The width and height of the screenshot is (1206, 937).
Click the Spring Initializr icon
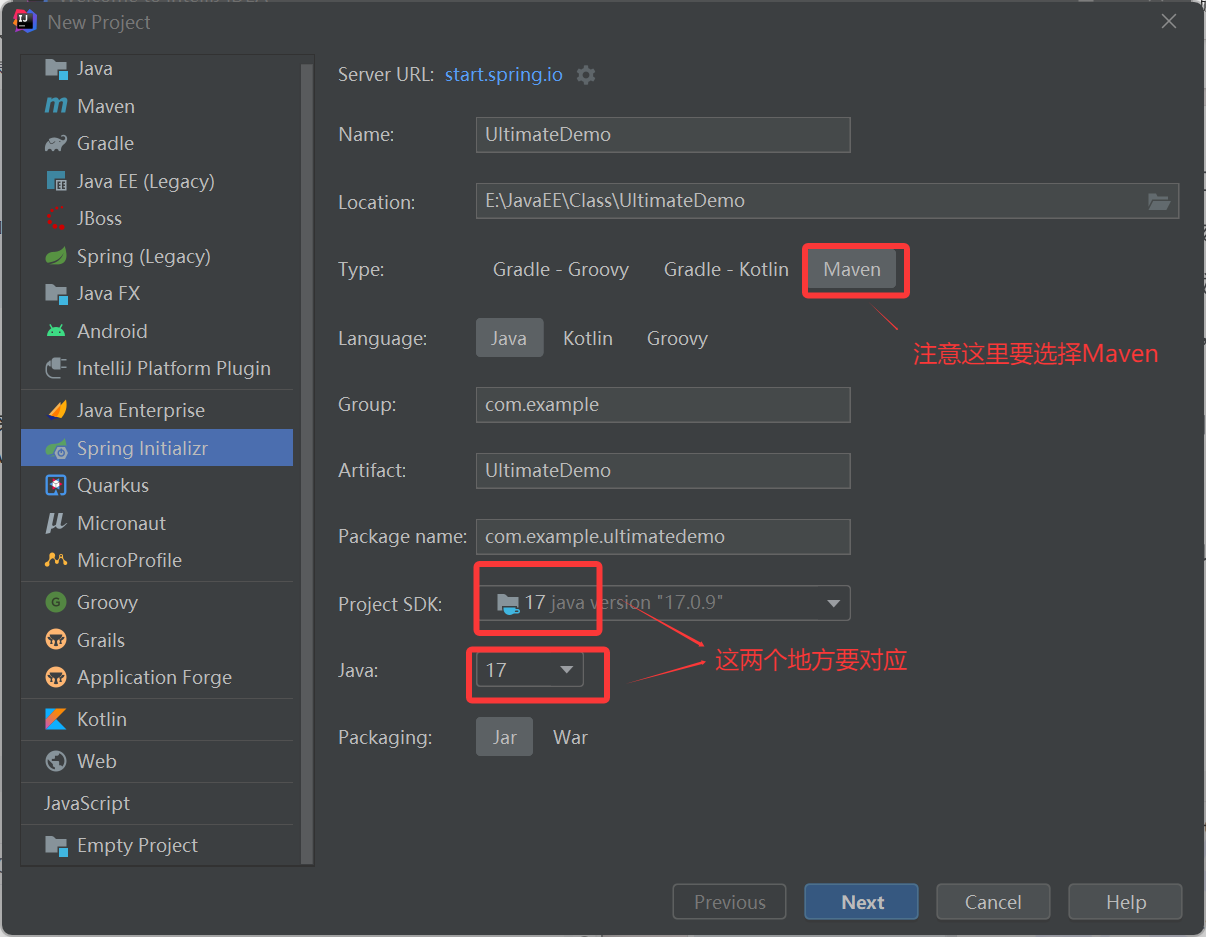[56, 448]
